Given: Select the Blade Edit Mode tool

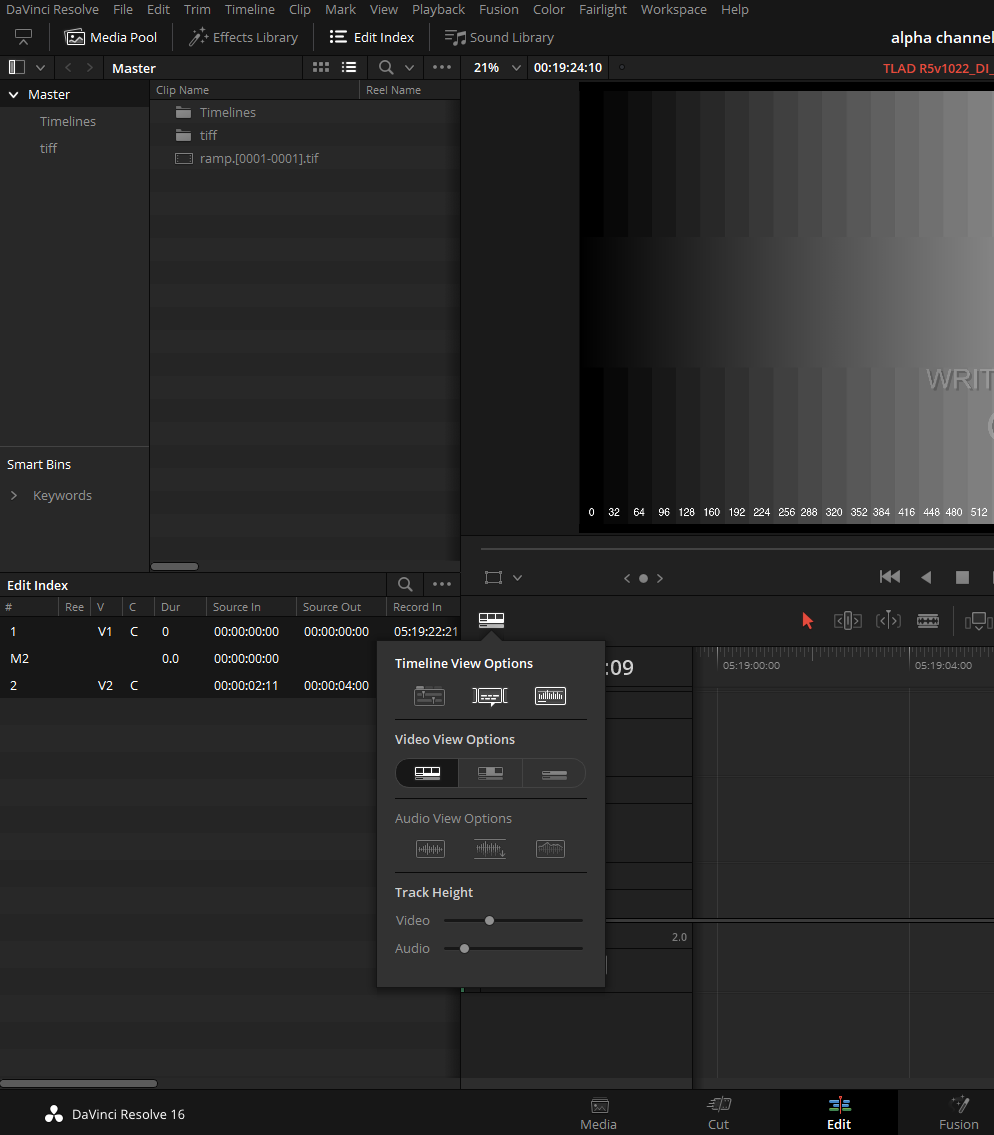Looking at the screenshot, I should coord(928,620).
